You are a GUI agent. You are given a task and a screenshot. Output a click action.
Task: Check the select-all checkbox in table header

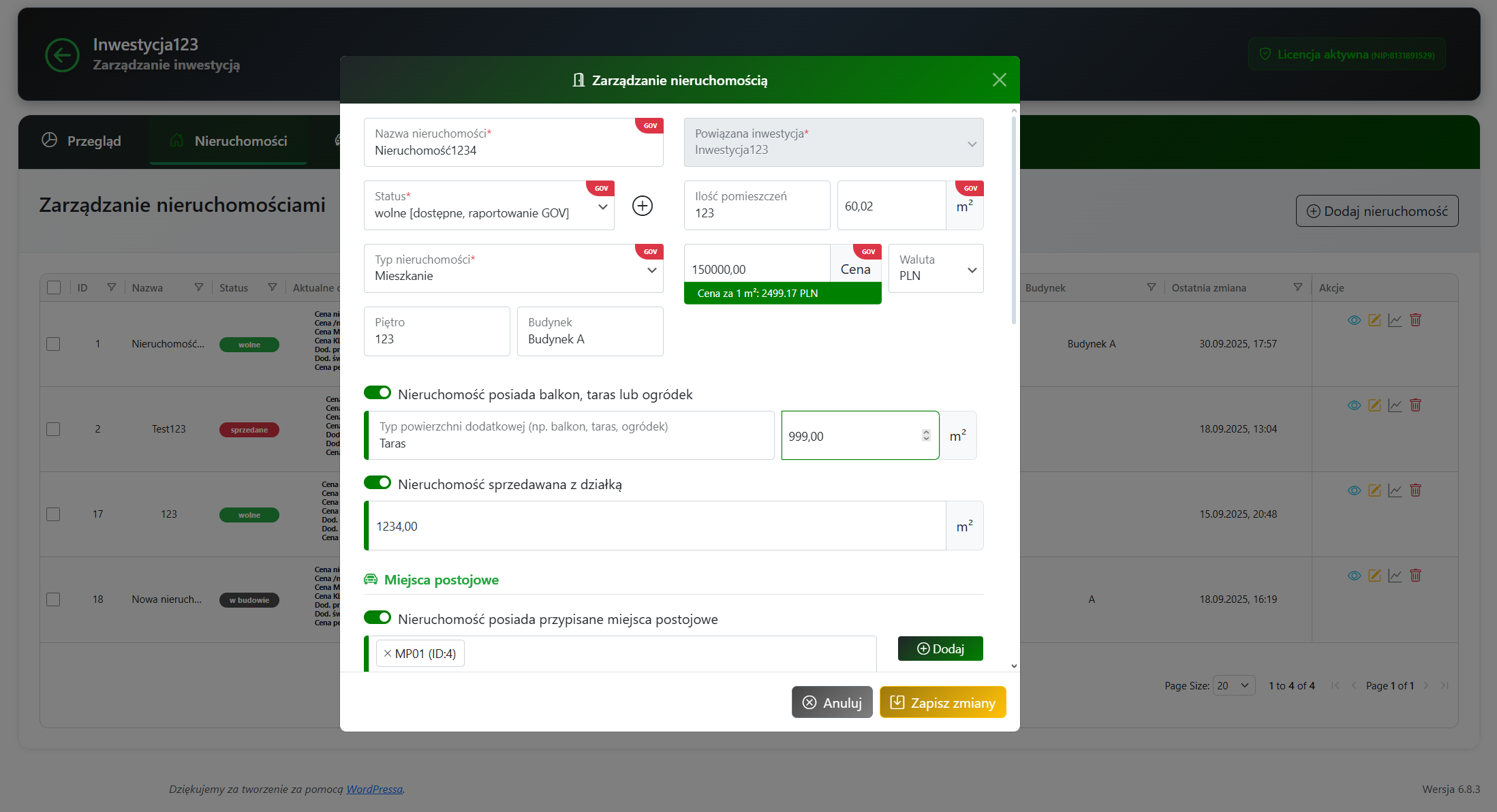point(54,287)
